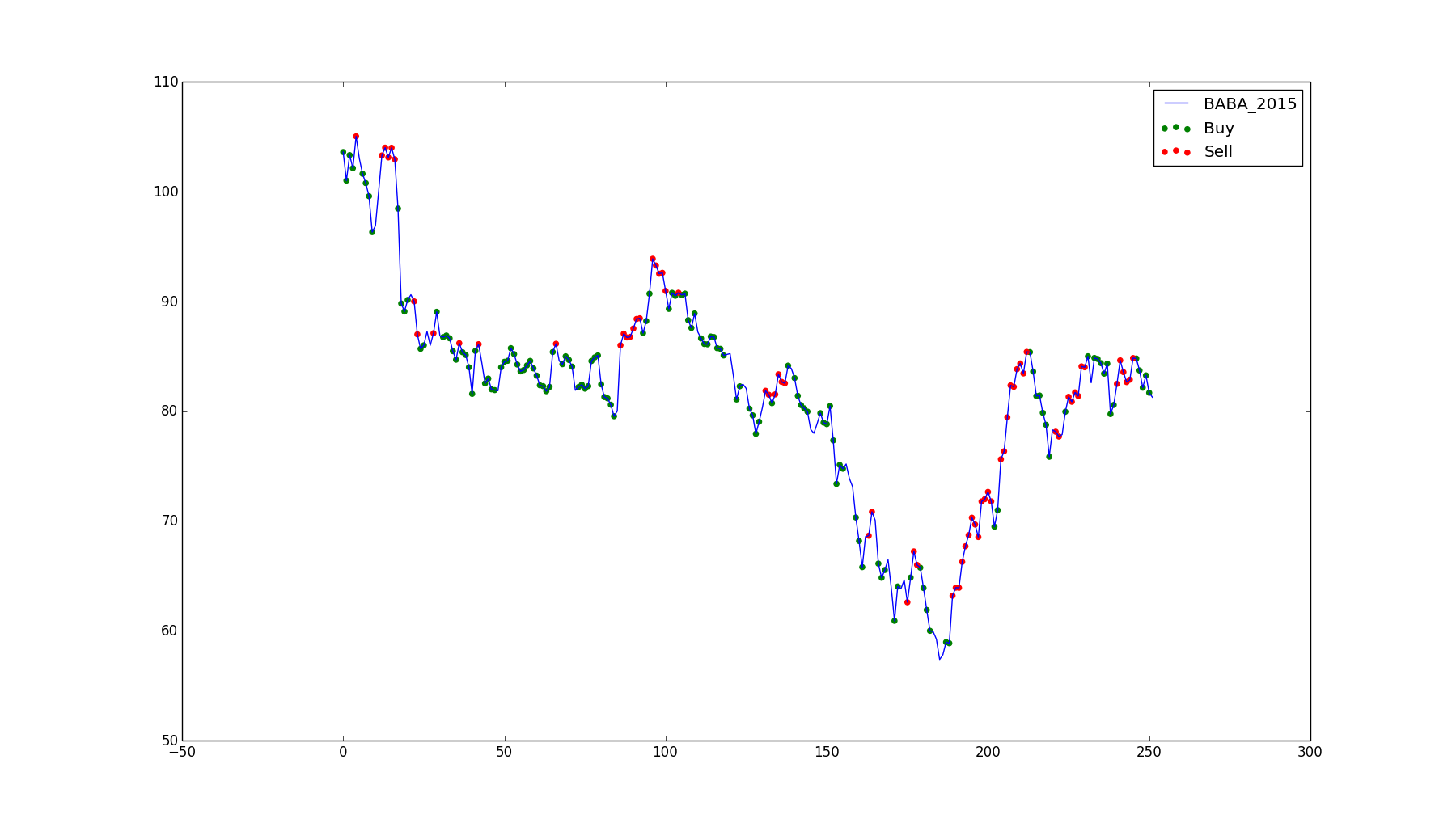This screenshot has width=1456, height=823.
Task: Click the red Sell markers in legend
Action: pos(1176,151)
